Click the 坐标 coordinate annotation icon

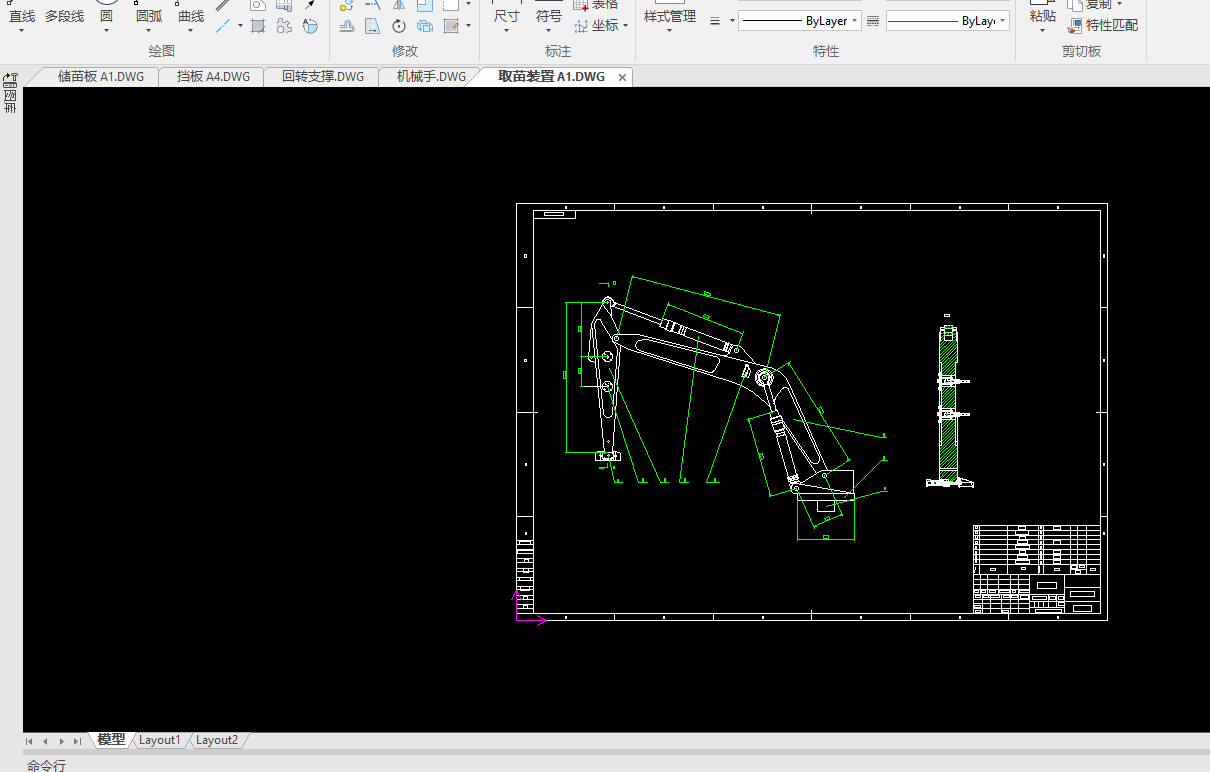click(582, 26)
